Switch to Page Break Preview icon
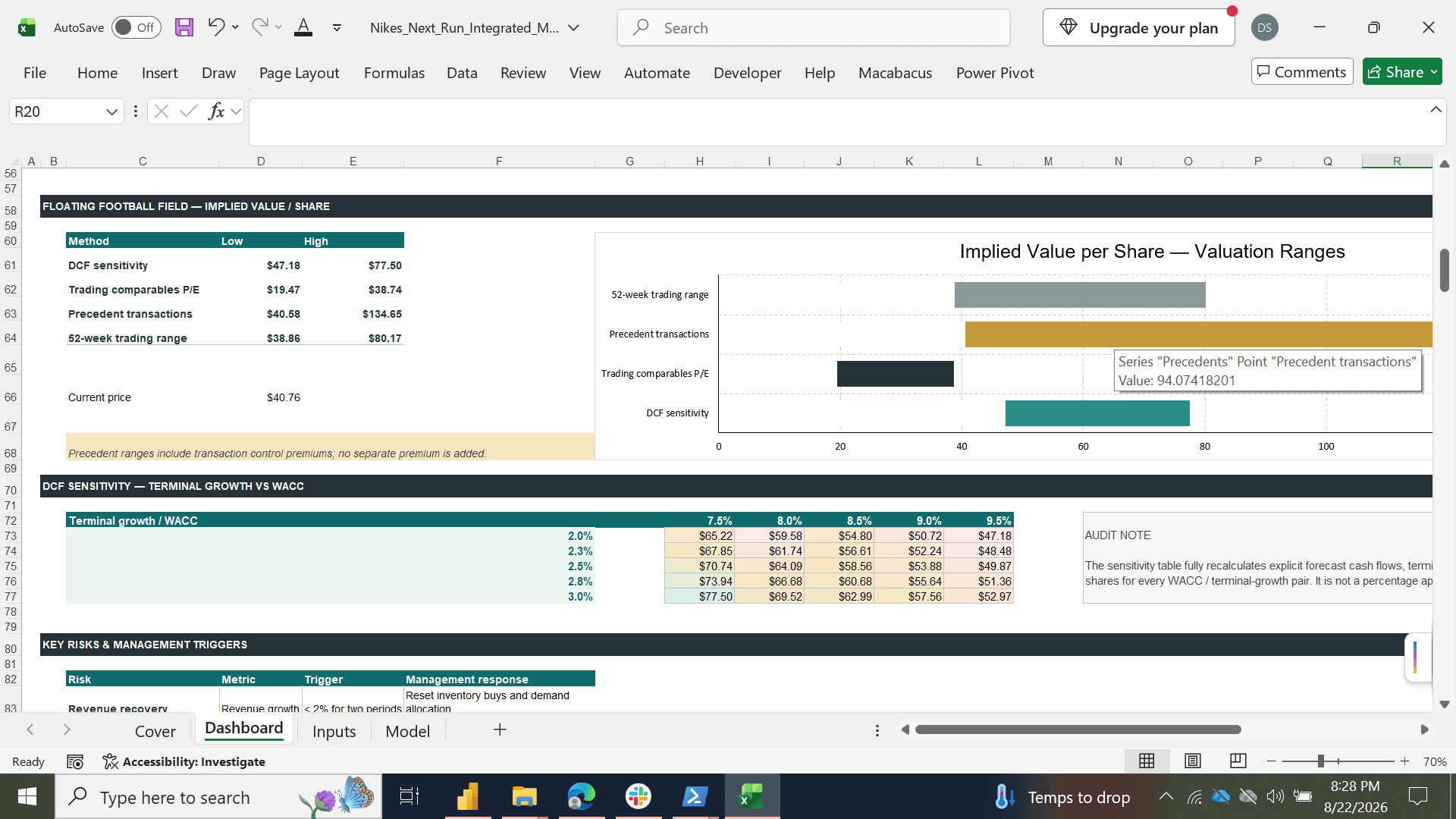 click(1238, 761)
